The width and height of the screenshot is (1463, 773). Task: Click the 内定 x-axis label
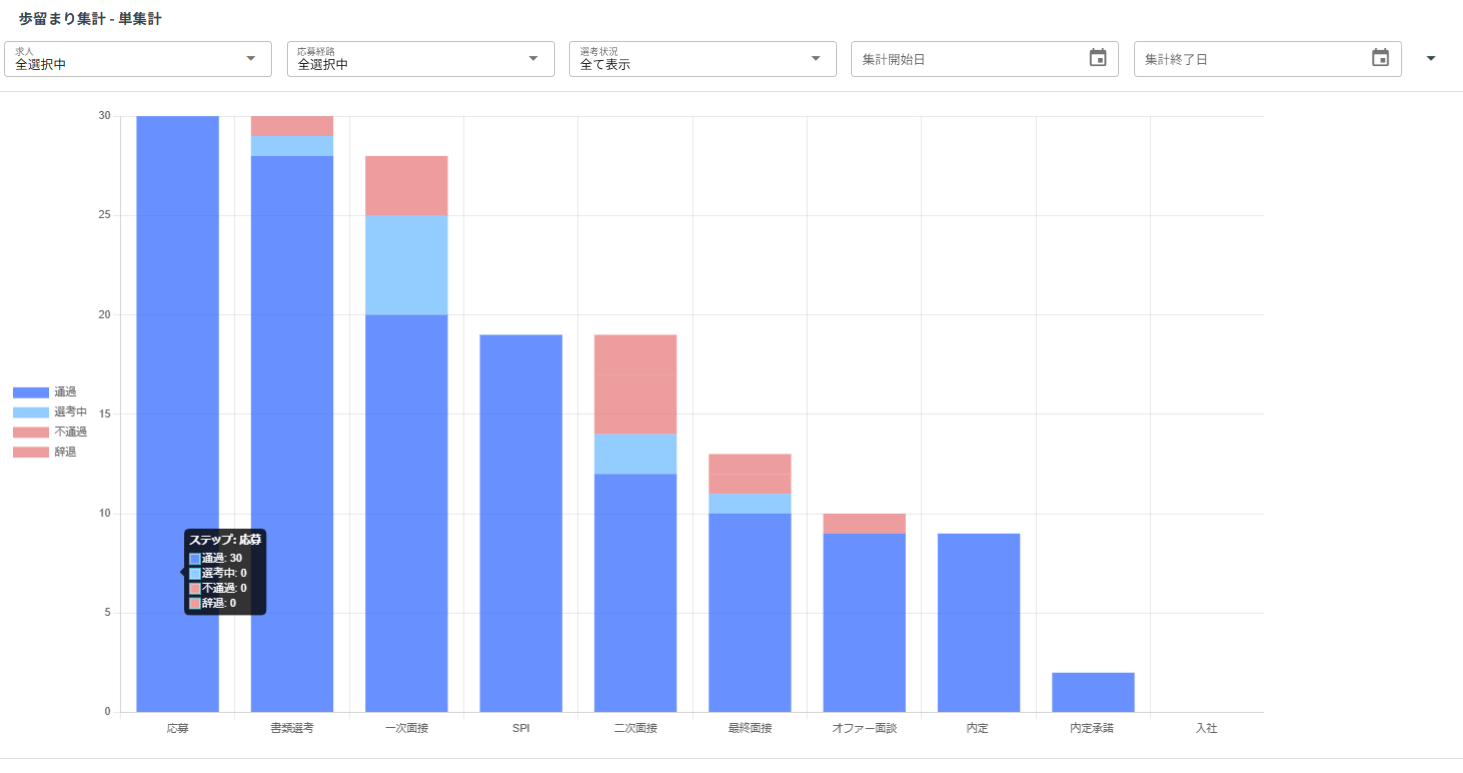point(978,728)
